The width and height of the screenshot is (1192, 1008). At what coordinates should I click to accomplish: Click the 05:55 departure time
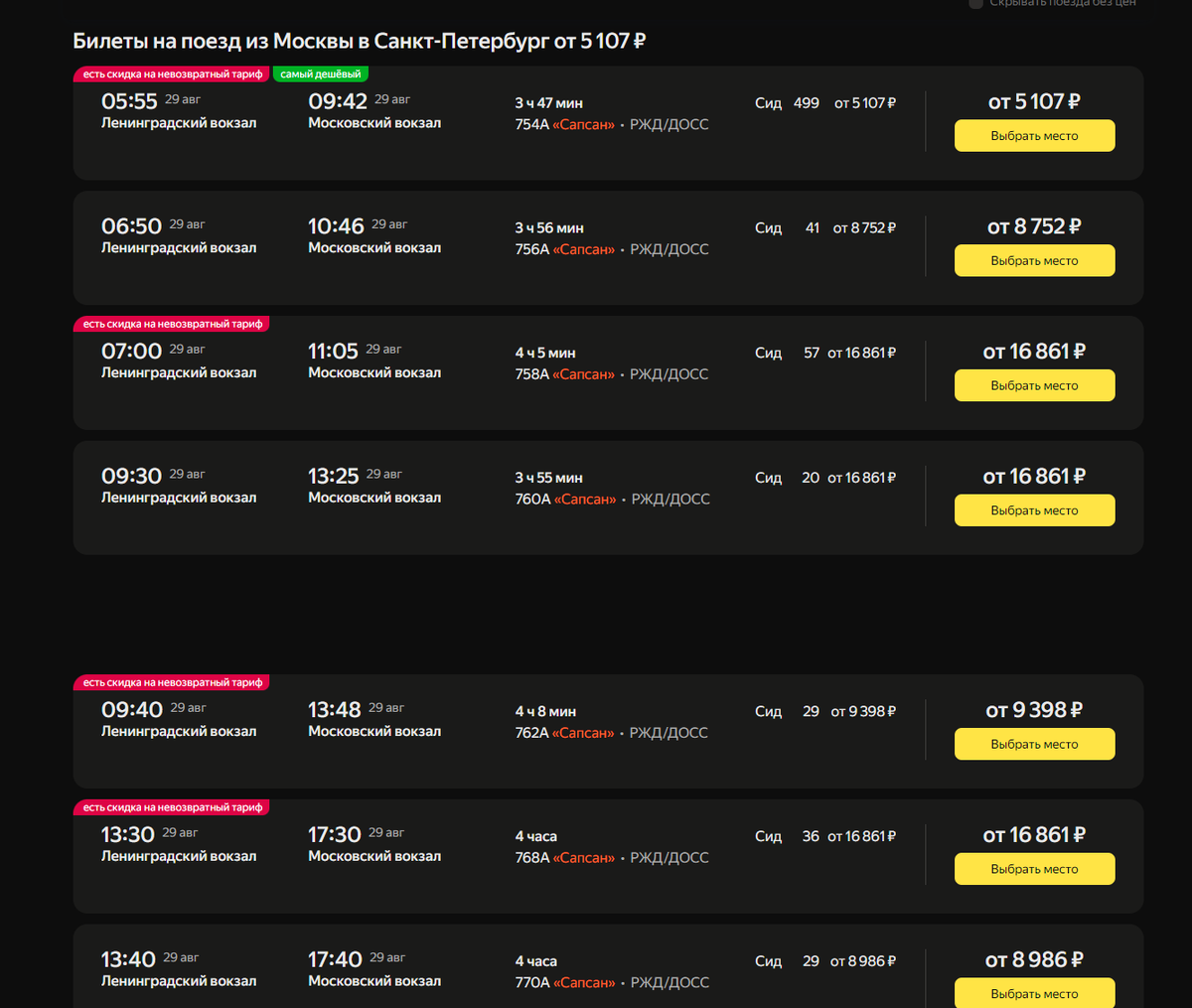[x=129, y=102]
